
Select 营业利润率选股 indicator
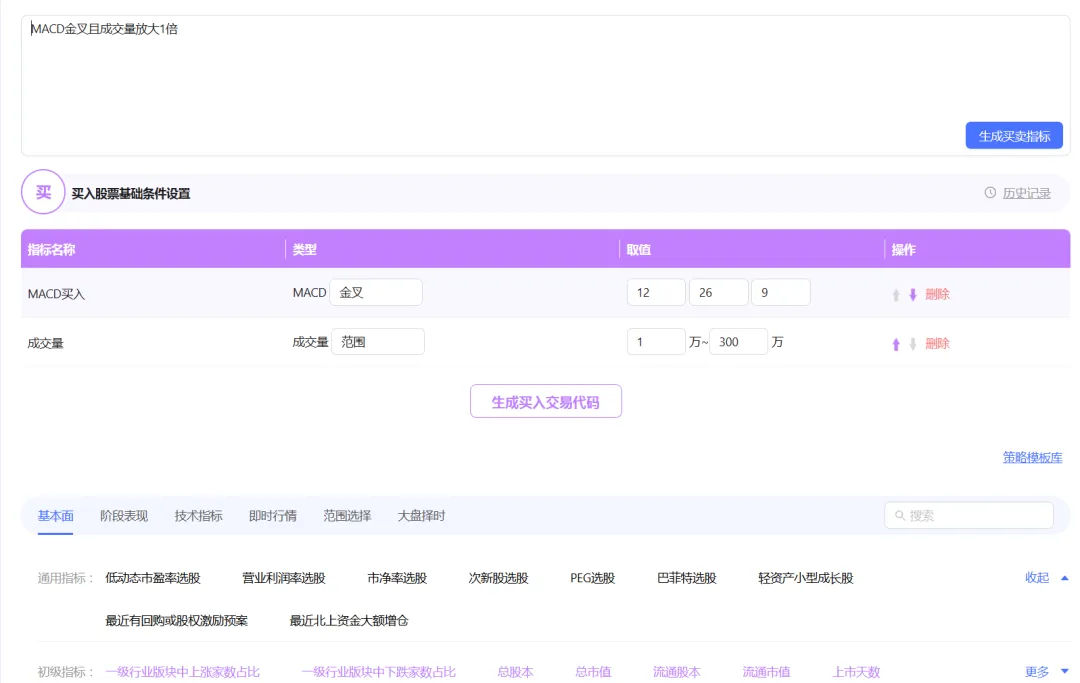[x=284, y=578]
